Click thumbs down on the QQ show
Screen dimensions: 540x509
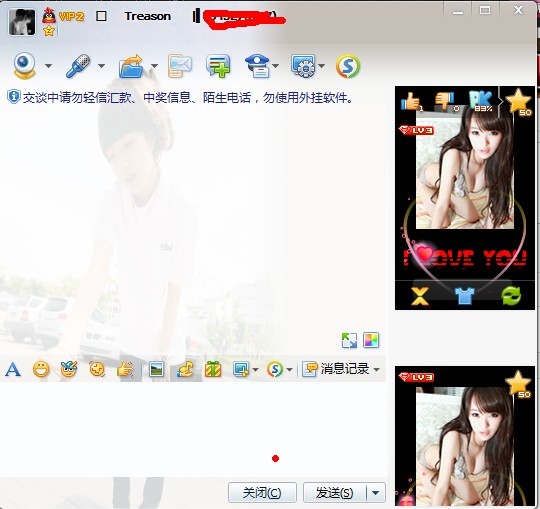[445, 101]
